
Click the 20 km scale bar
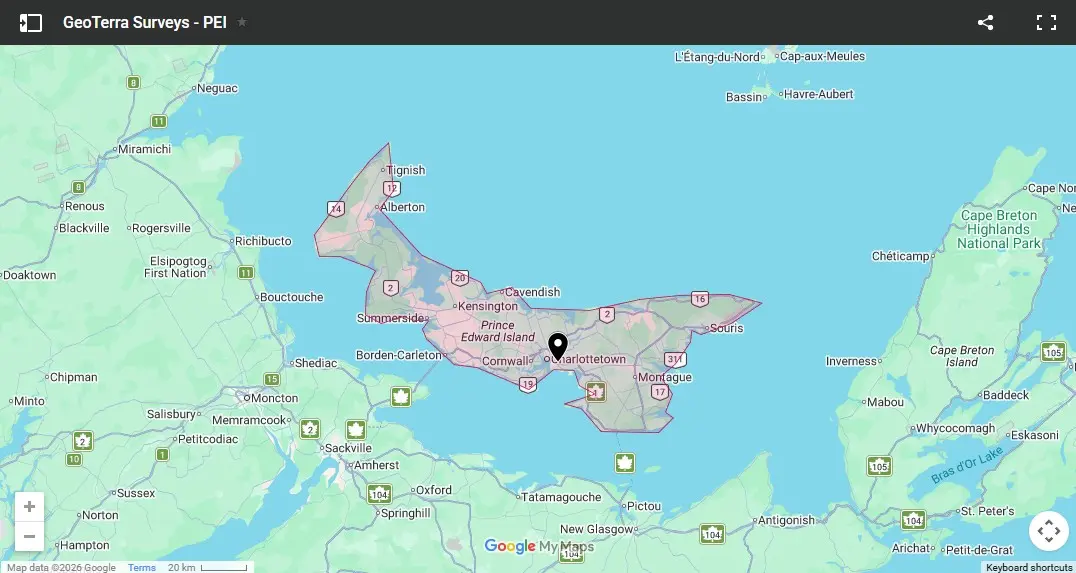pyautogui.click(x=208, y=568)
